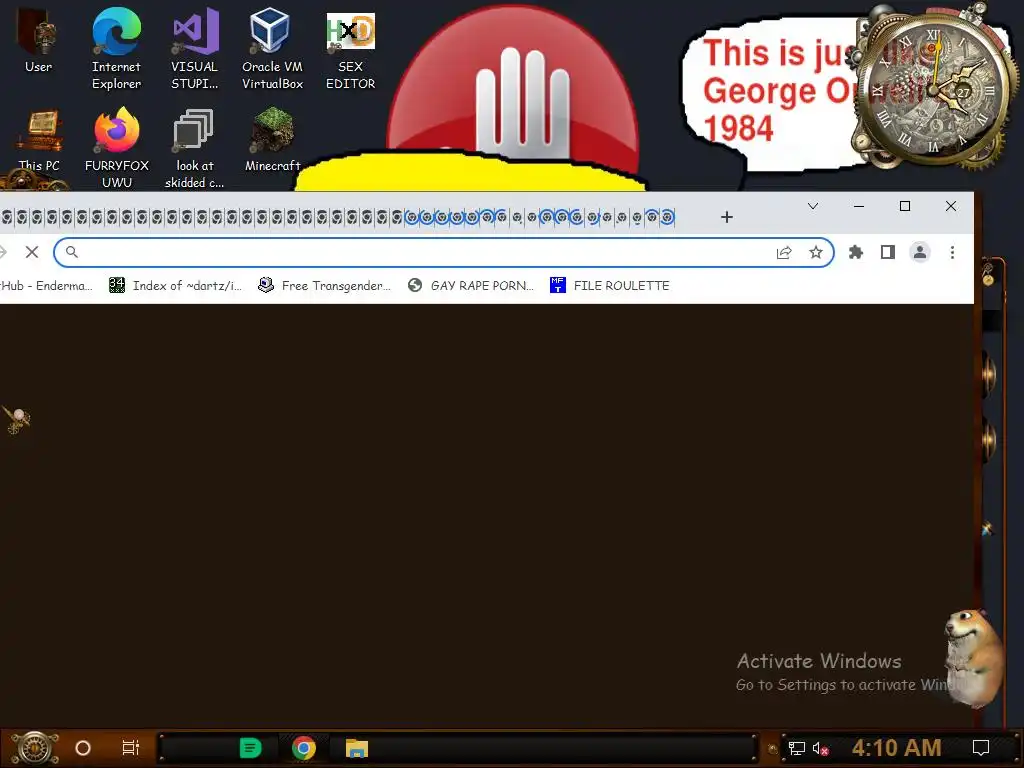This screenshot has width=1024, height=768.
Task: Open the Chrome profile avatar menu
Action: (x=920, y=252)
